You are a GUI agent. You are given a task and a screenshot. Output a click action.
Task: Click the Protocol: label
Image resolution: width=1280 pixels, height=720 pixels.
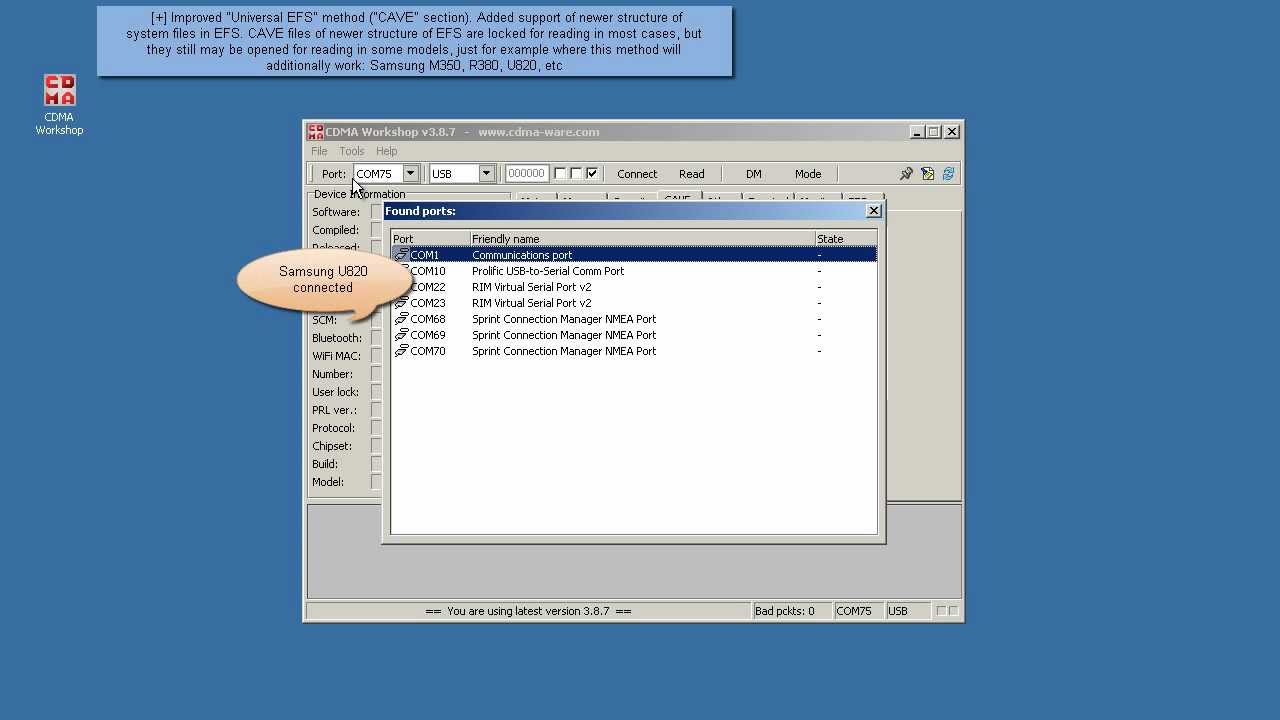(333, 428)
